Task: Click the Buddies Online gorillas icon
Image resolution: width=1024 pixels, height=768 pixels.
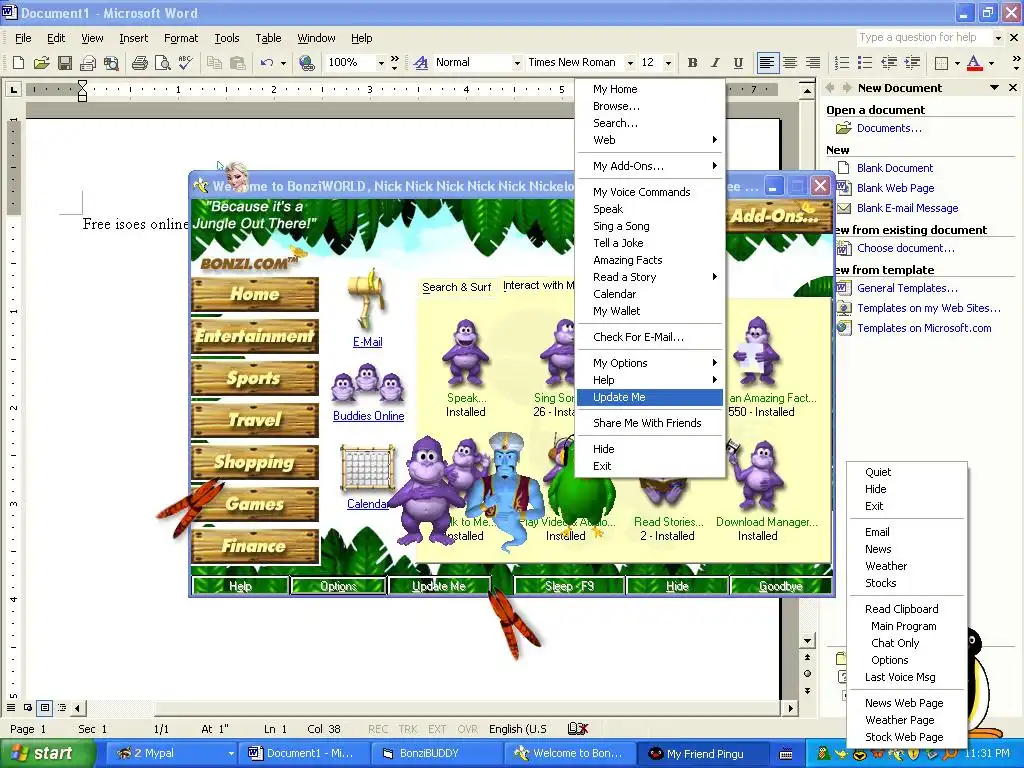Action: point(367,384)
